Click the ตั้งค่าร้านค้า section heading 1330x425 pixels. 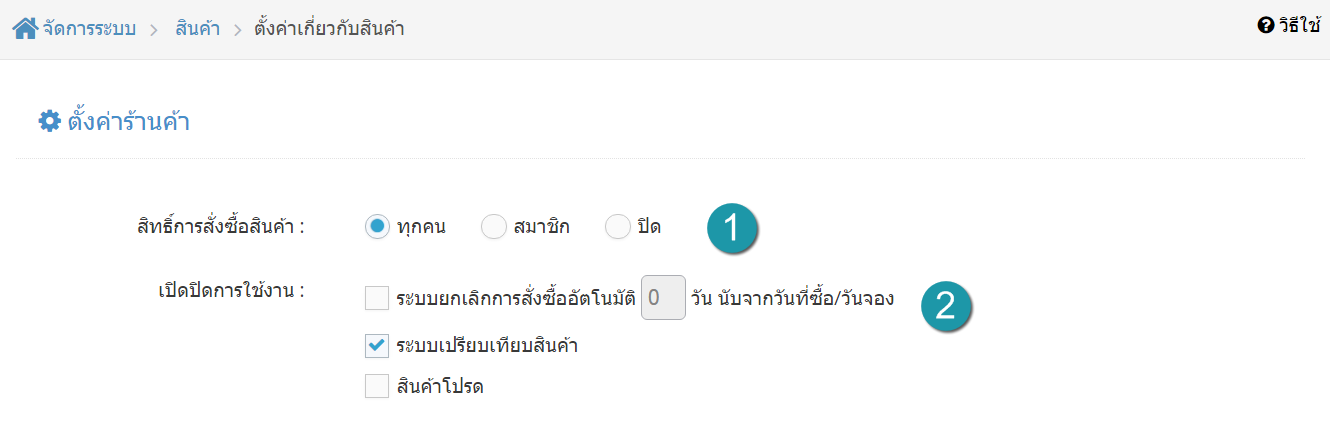coord(129,122)
